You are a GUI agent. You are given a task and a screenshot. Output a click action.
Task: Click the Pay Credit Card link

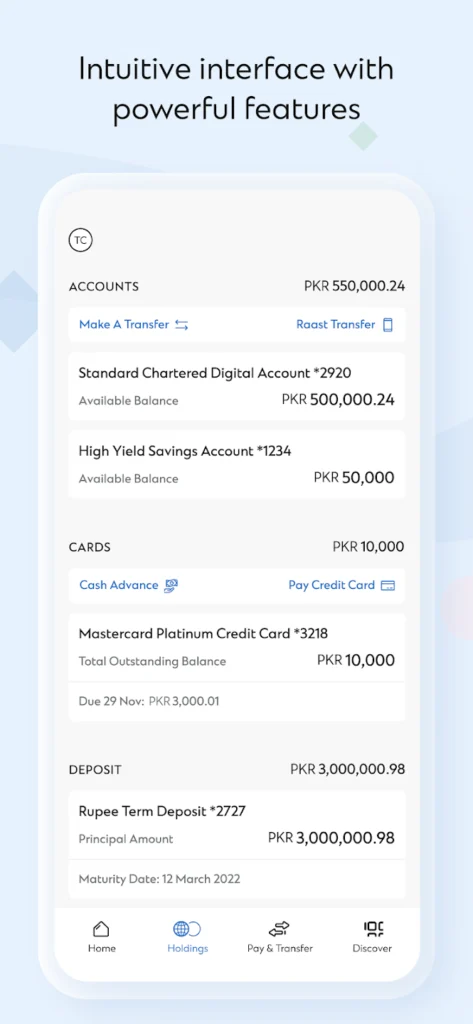click(x=332, y=585)
